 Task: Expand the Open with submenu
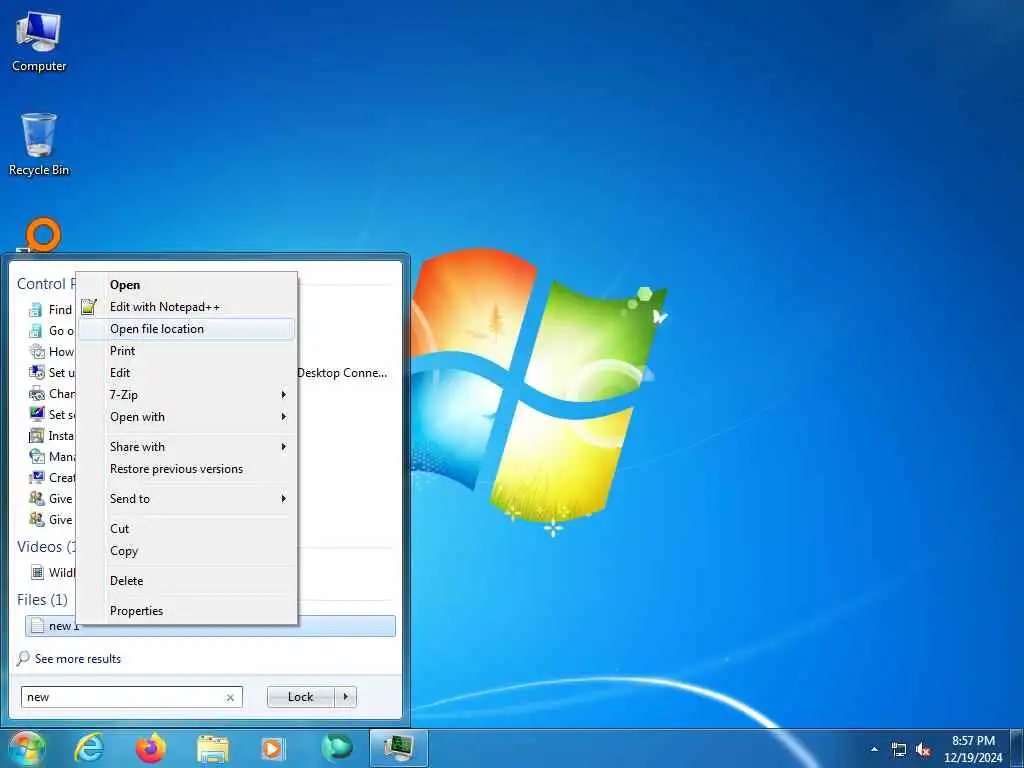(187, 417)
